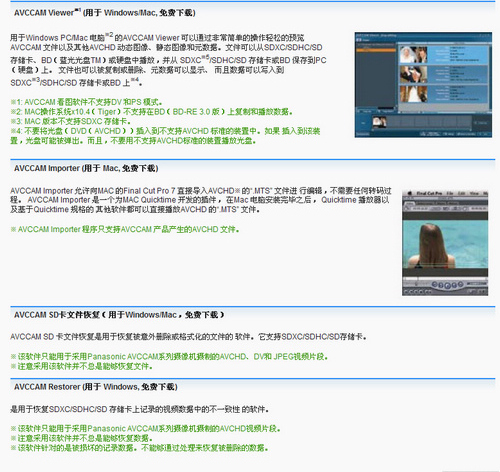
Task: Select note mentioning "AVCHD、DV和 JPEG视频片段"
Action: coord(169,357)
